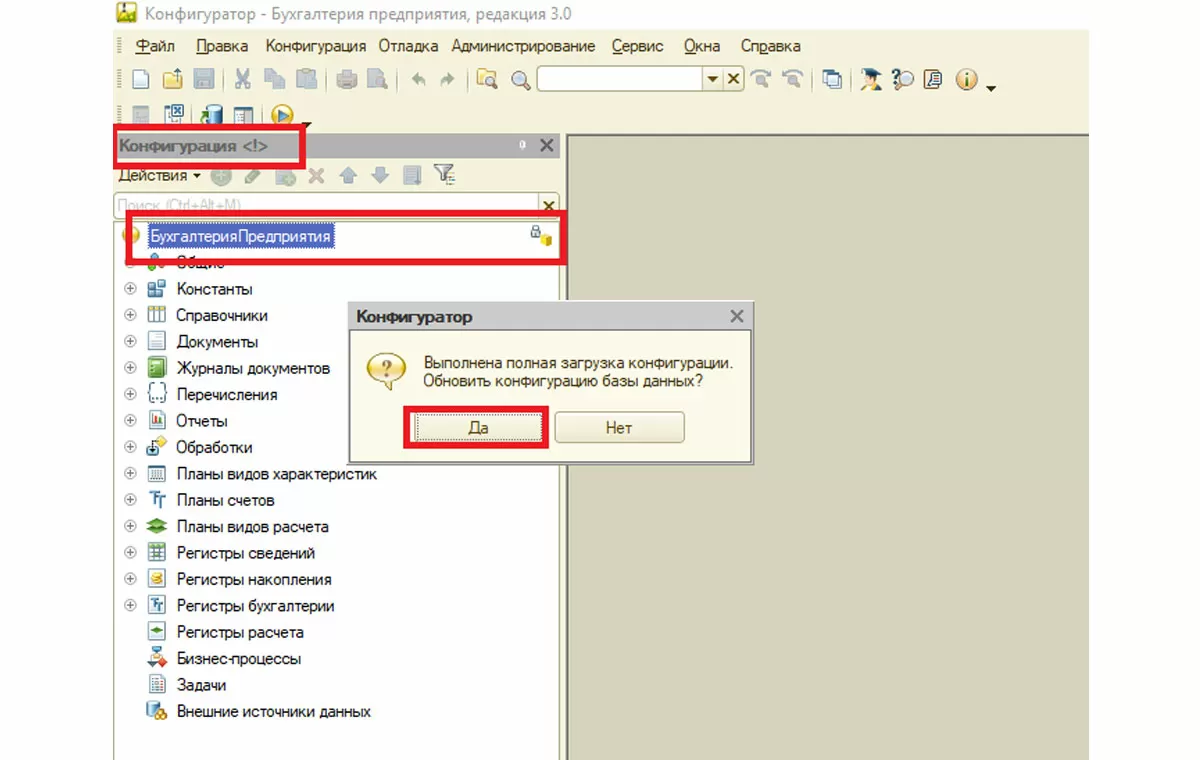Screen dimensions: 1200x760
Task: Open the Окна menu
Action: point(702,46)
